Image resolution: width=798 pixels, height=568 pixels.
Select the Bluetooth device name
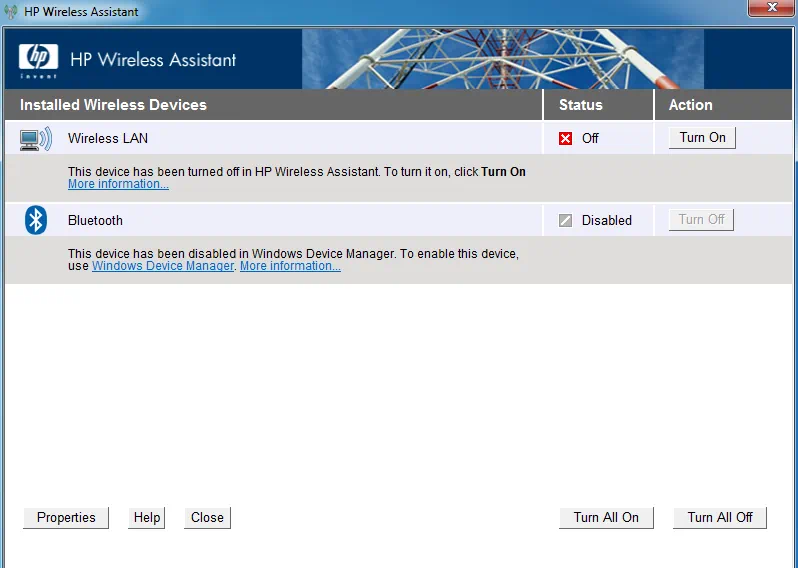coord(95,220)
